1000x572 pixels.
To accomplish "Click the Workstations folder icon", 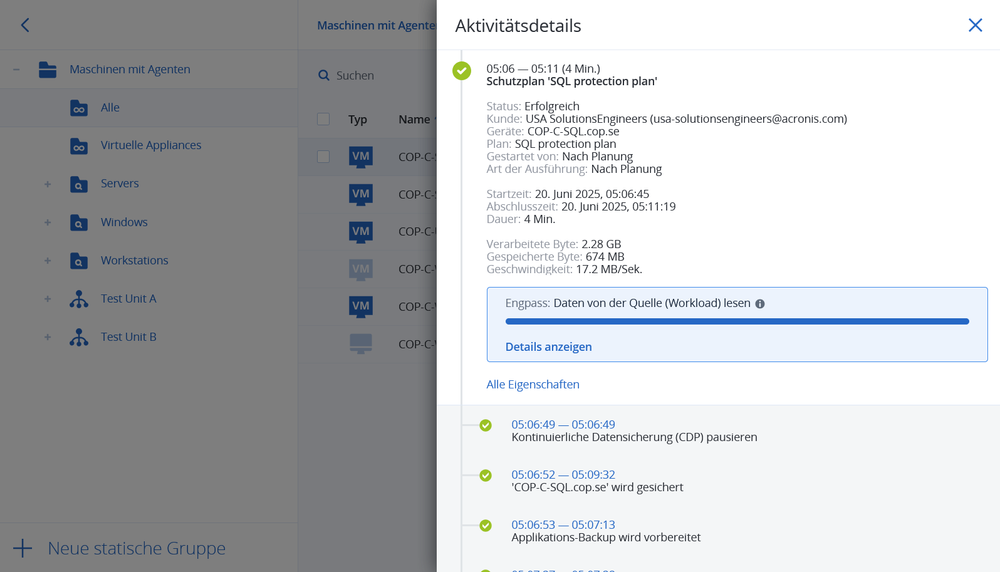I will 79,261.
